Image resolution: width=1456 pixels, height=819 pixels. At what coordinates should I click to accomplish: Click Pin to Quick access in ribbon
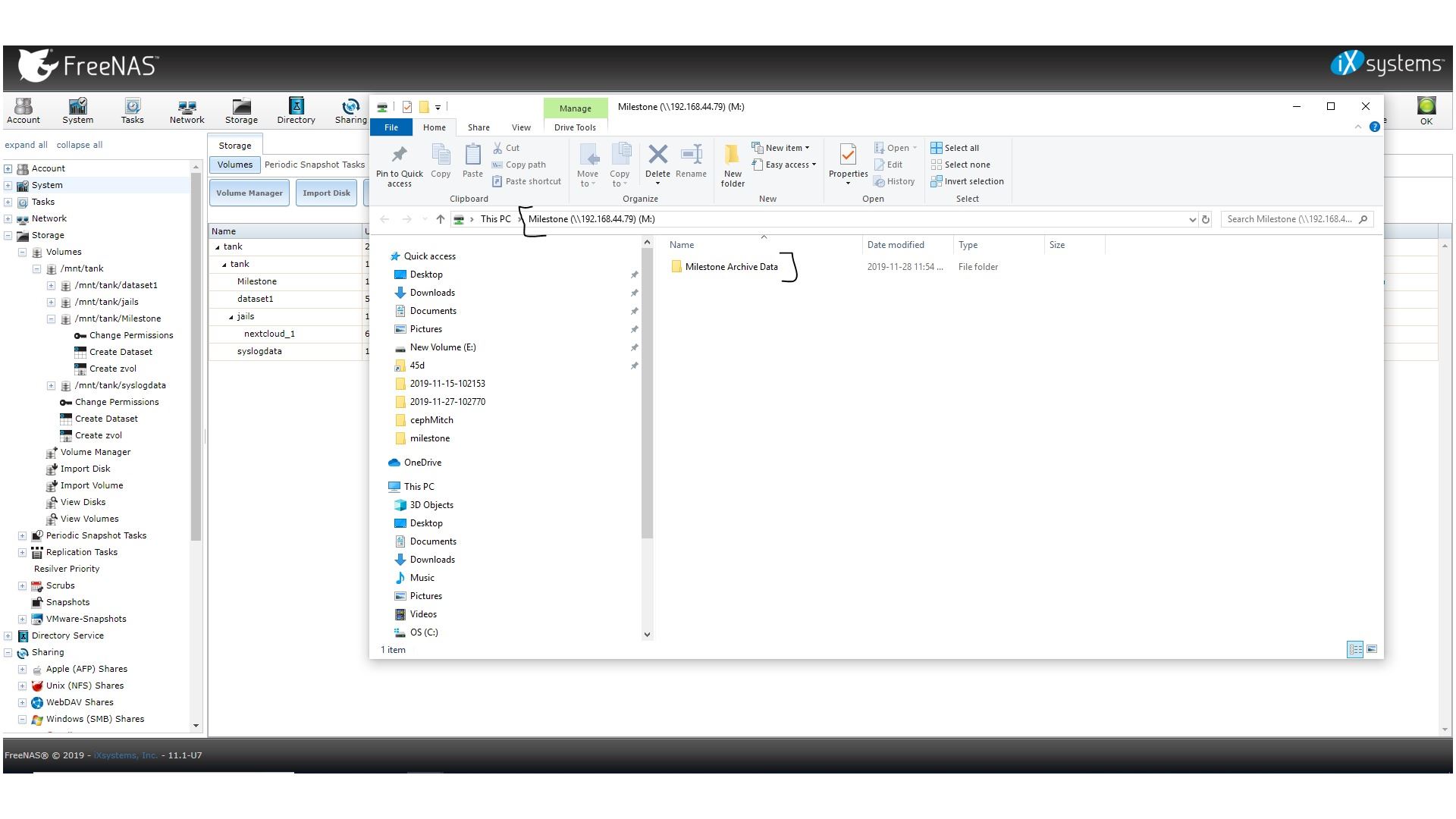click(x=400, y=165)
